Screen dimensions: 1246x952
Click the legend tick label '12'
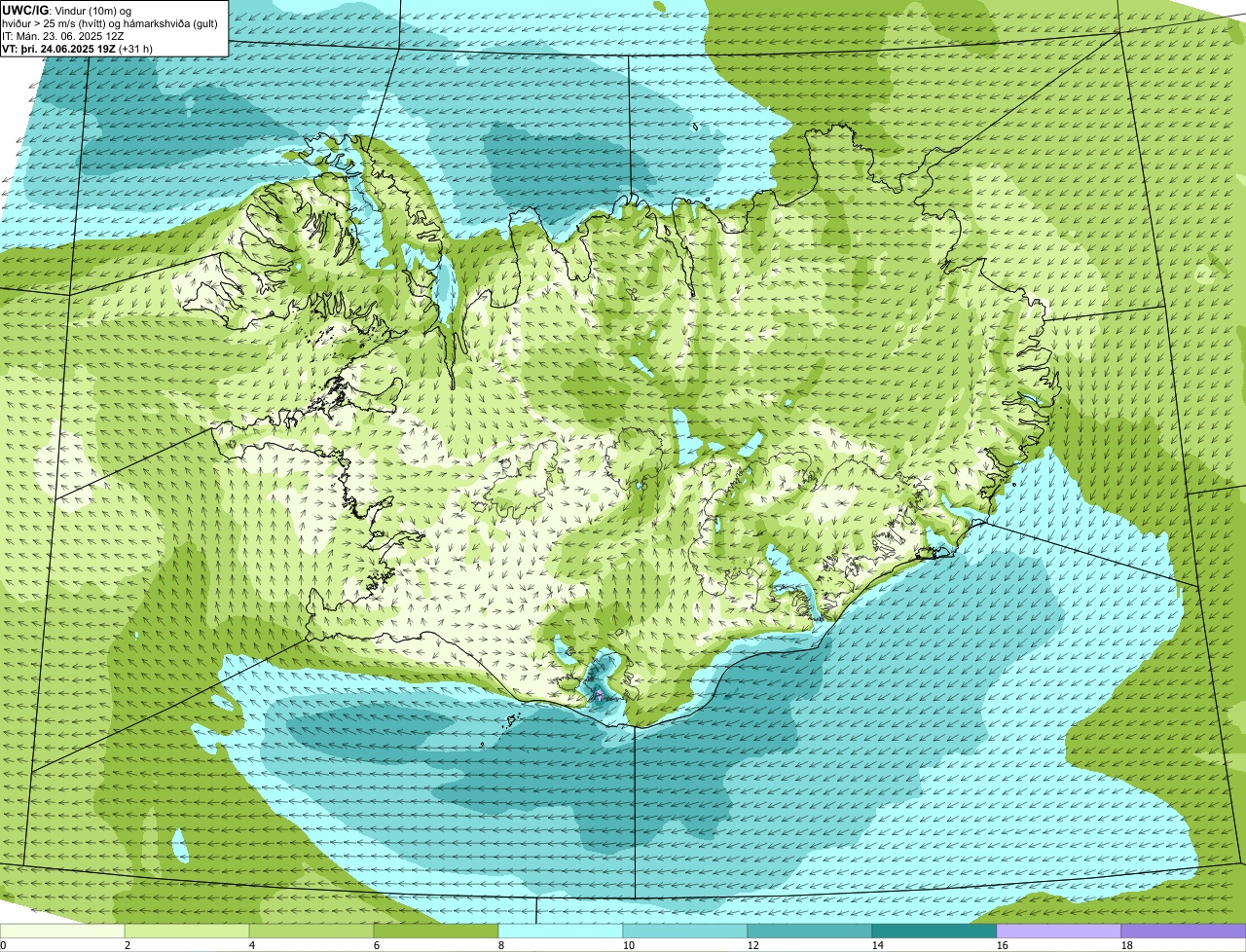pos(753,945)
